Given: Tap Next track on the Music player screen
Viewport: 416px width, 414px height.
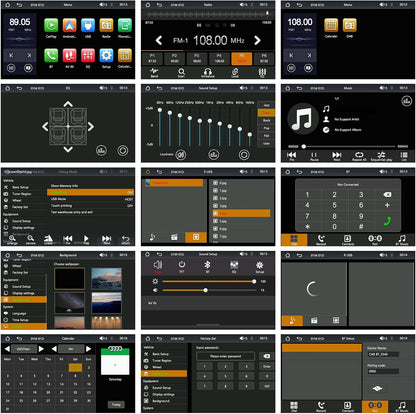Looking at the screenshot, I should [x=337, y=156].
